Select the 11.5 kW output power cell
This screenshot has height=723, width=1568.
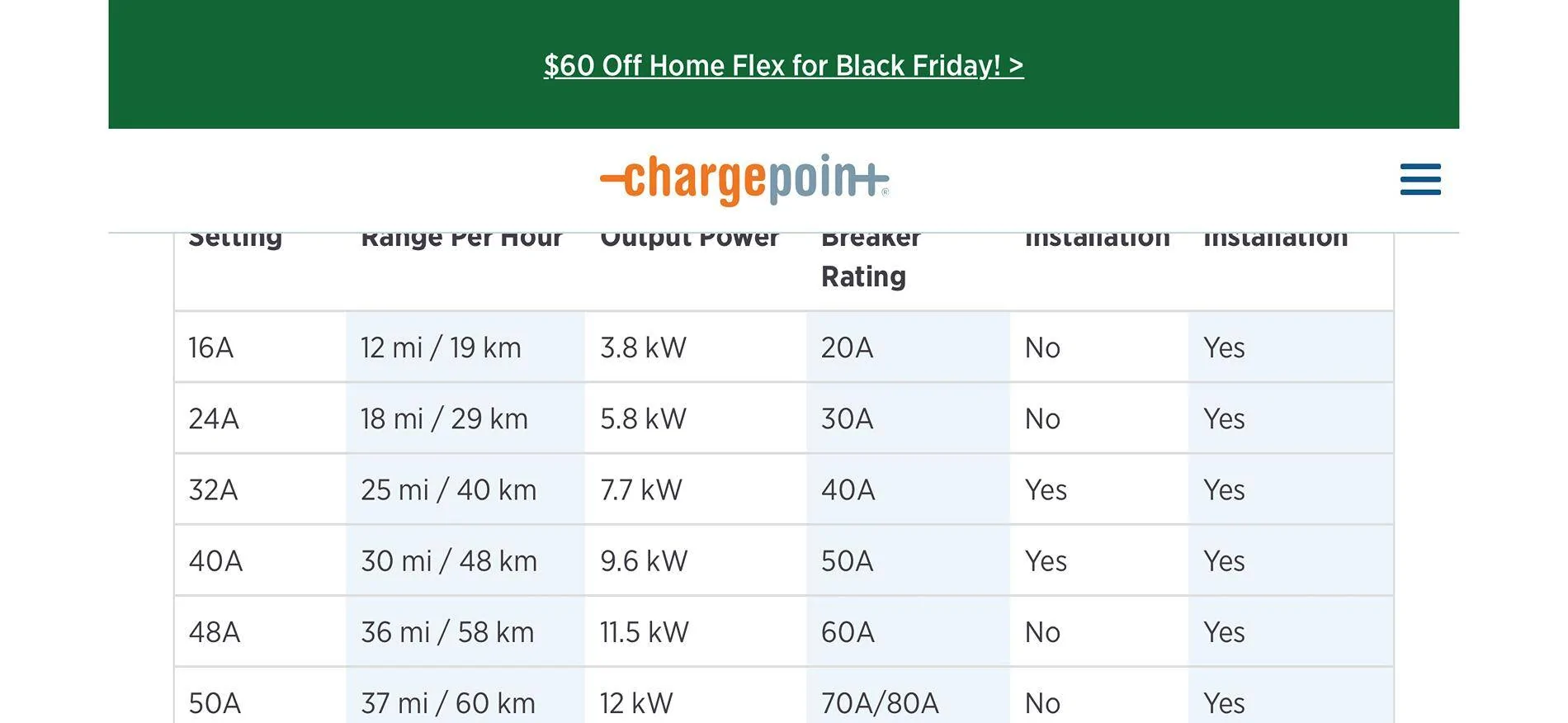pos(644,632)
